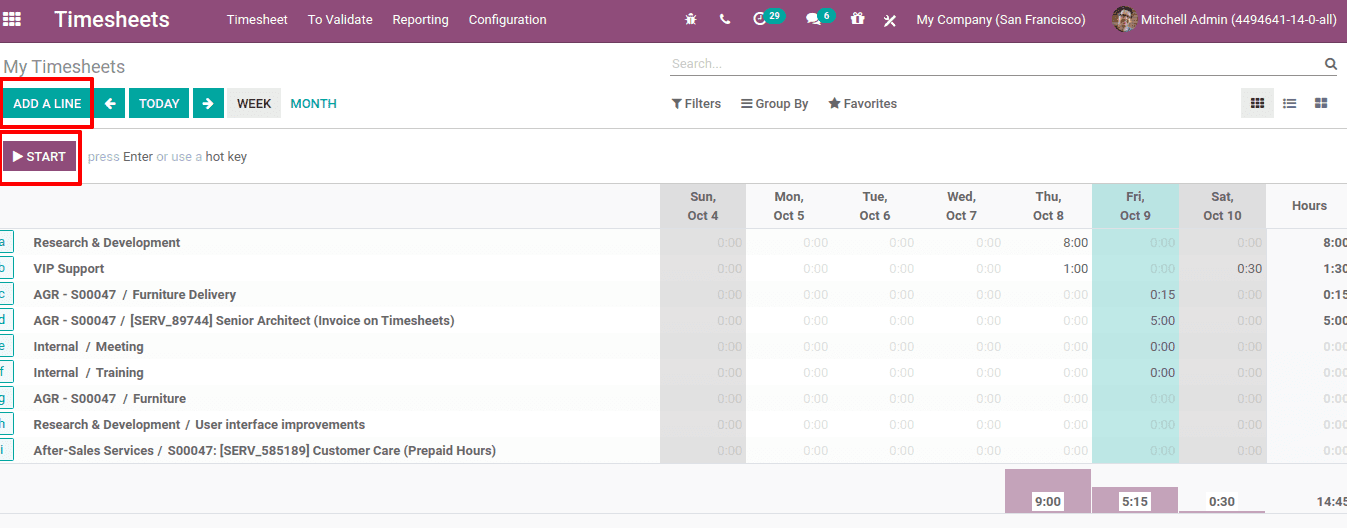Click Research & Development row's Thursday 8:00 cell
Image resolution: width=1347 pixels, height=528 pixels.
[1048, 242]
